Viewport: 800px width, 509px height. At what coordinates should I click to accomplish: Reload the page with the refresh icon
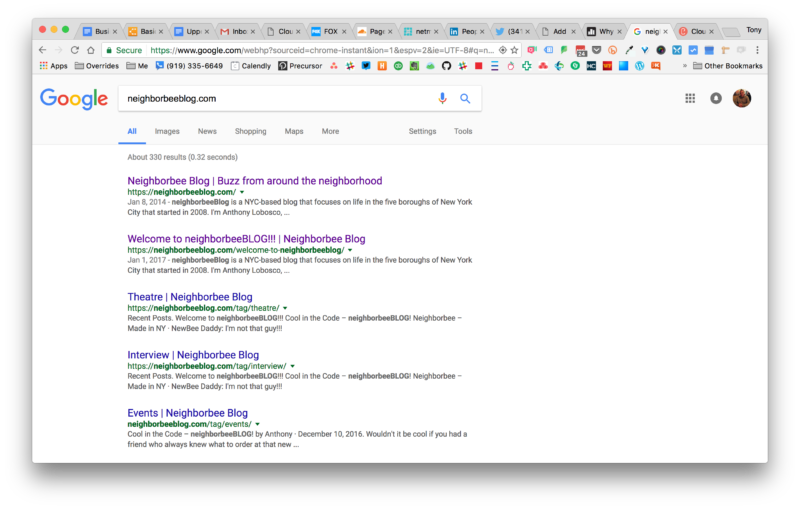(74, 50)
